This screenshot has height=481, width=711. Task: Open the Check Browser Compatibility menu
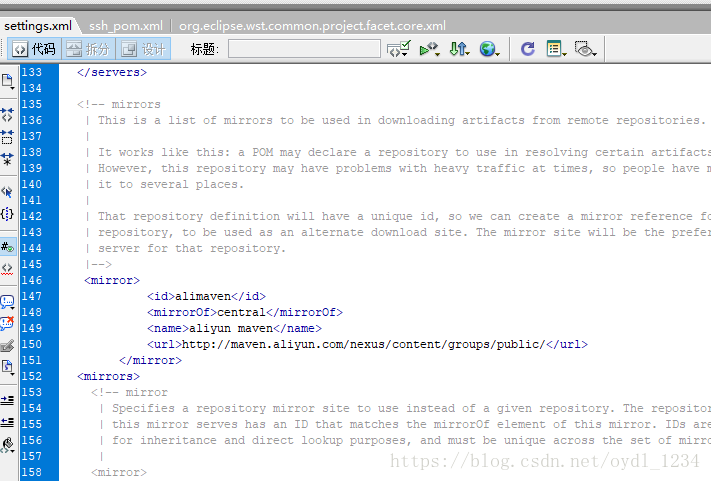(x=399, y=49)
